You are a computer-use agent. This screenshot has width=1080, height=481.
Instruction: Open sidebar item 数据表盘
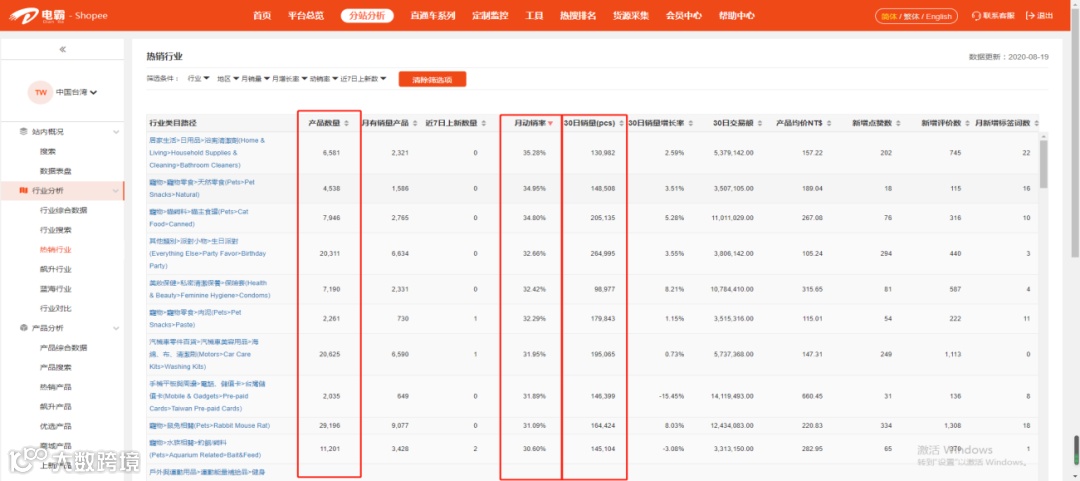click(55, 171)
